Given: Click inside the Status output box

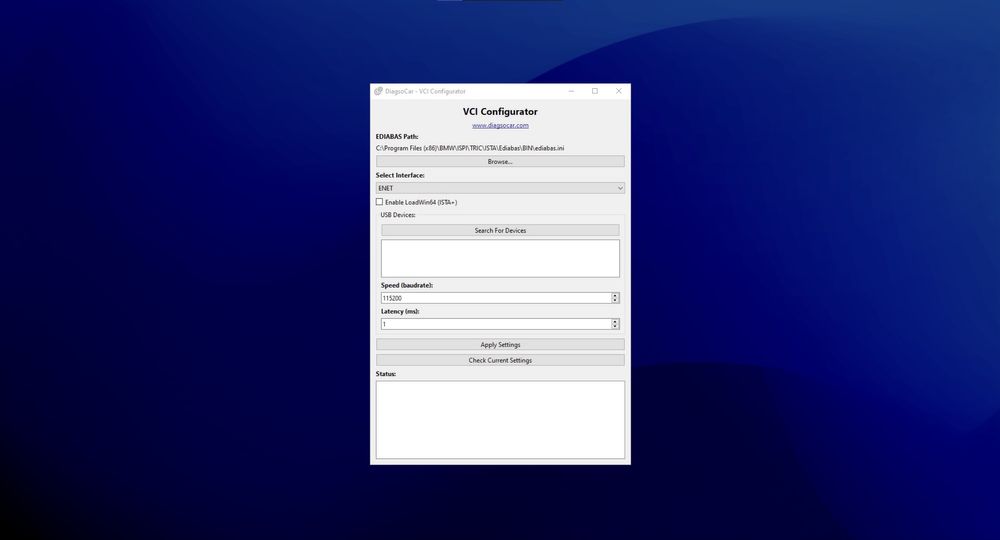Looking at the screenshot, I should (x=500, y=420).
